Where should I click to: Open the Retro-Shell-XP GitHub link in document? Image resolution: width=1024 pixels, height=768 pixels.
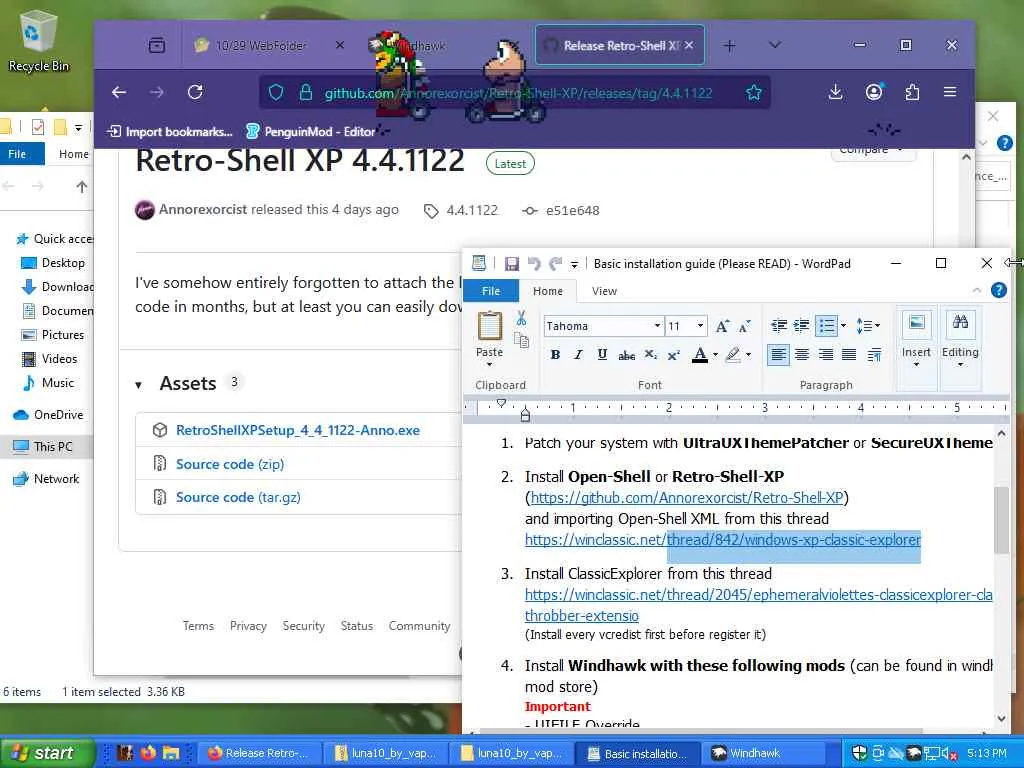point(687,498)
